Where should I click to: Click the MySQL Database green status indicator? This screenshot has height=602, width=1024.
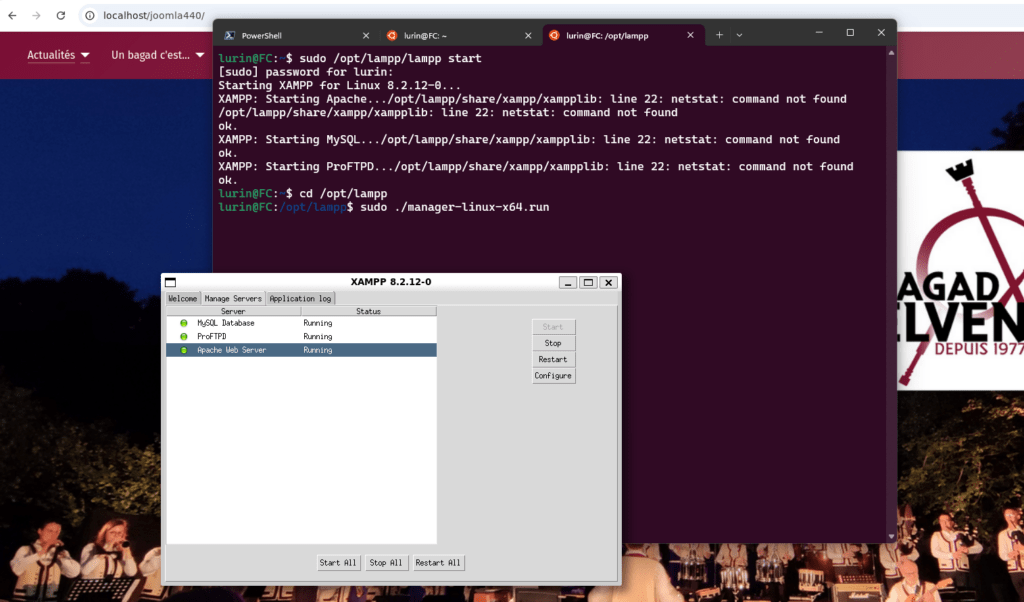[x=184, y=323]
